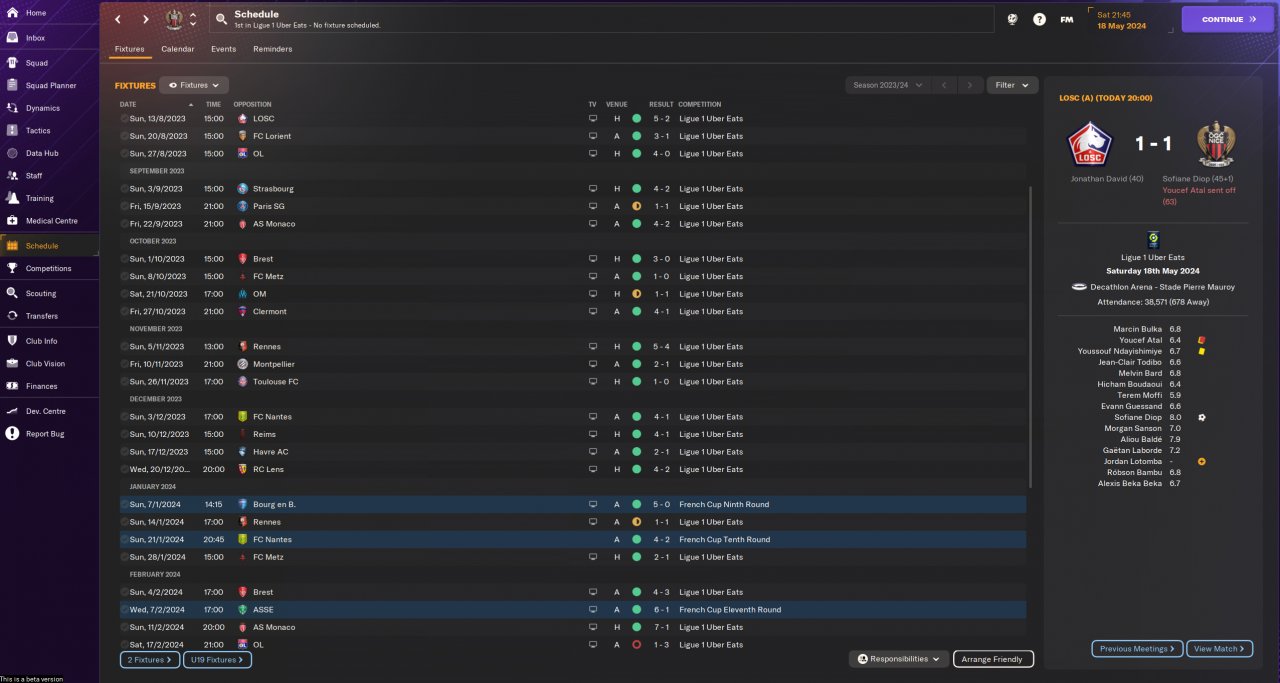Screen dimensions: 1280x683
Task: Open Medical Centre from the sidebar
Action: point(52,221)
